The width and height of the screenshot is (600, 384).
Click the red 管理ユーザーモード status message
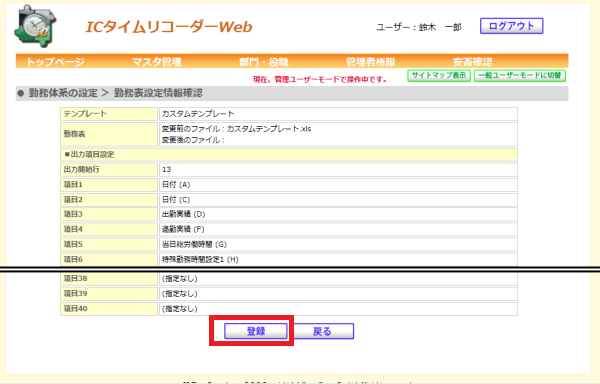[x=320, y=80]
